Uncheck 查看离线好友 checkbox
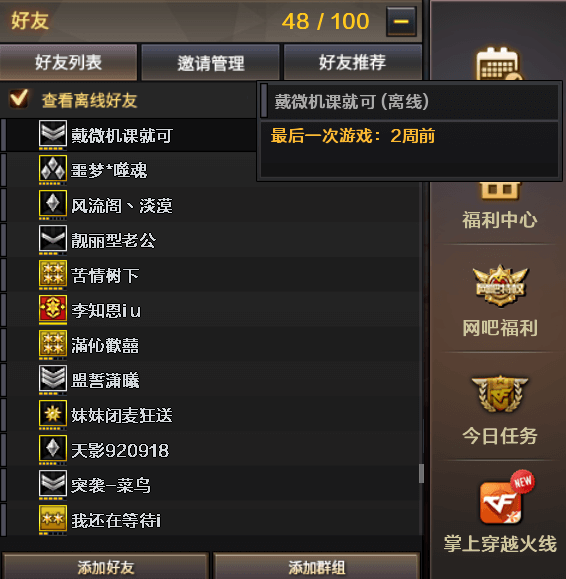The width and height of the screenshot is (566, 579). tap(18, 99)
